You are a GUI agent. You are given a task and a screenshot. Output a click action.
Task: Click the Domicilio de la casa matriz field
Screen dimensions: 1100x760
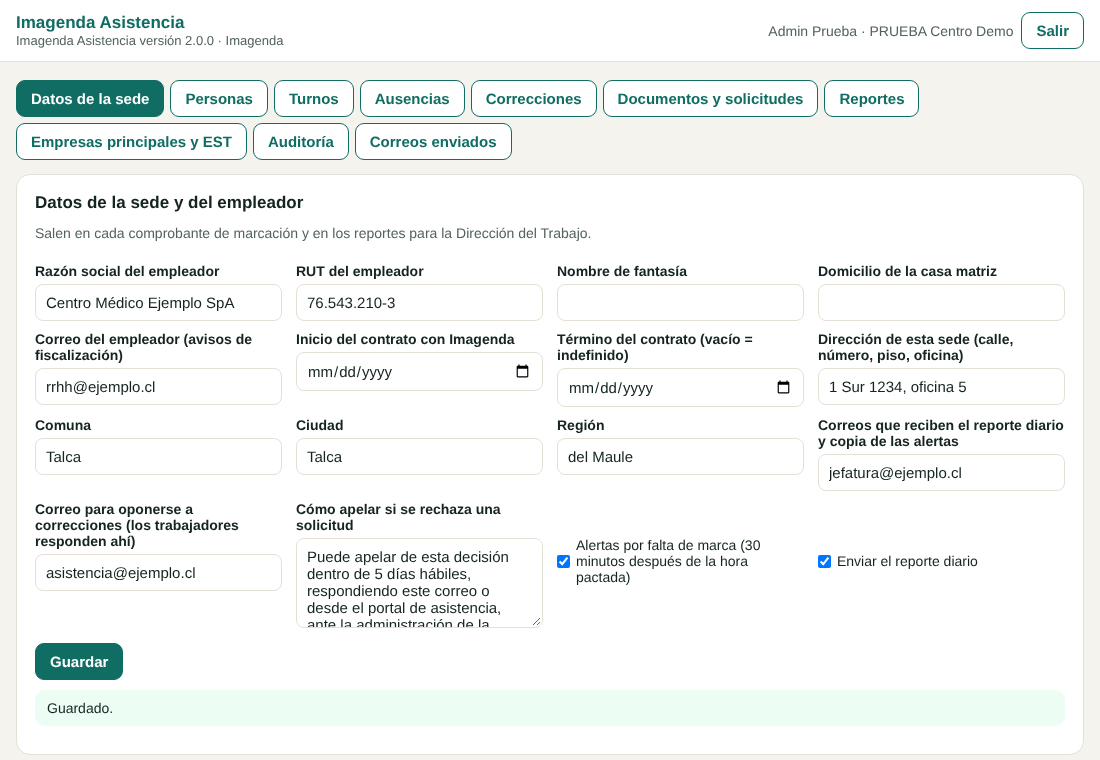941,302
